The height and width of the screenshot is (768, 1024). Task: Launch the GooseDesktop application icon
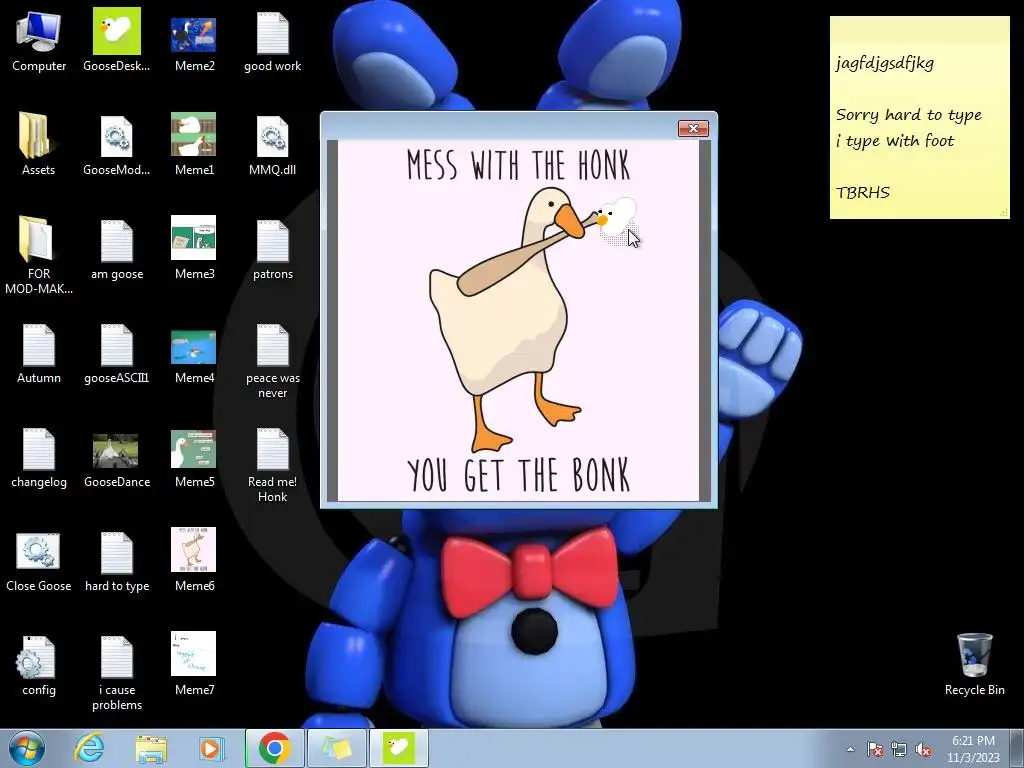(x=116, y=40)
